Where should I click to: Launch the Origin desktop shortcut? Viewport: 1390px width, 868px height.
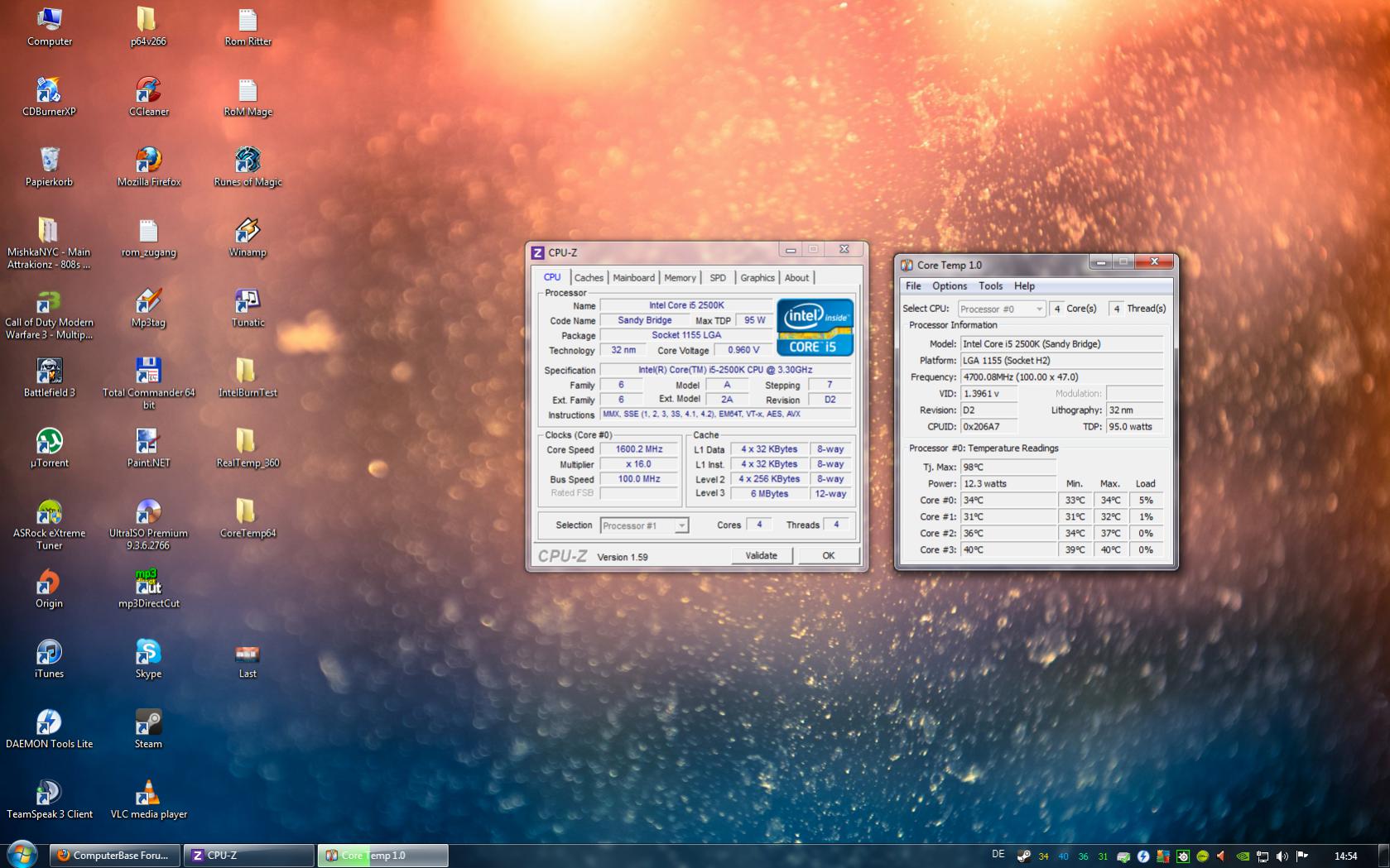click(x=50, y=589)
